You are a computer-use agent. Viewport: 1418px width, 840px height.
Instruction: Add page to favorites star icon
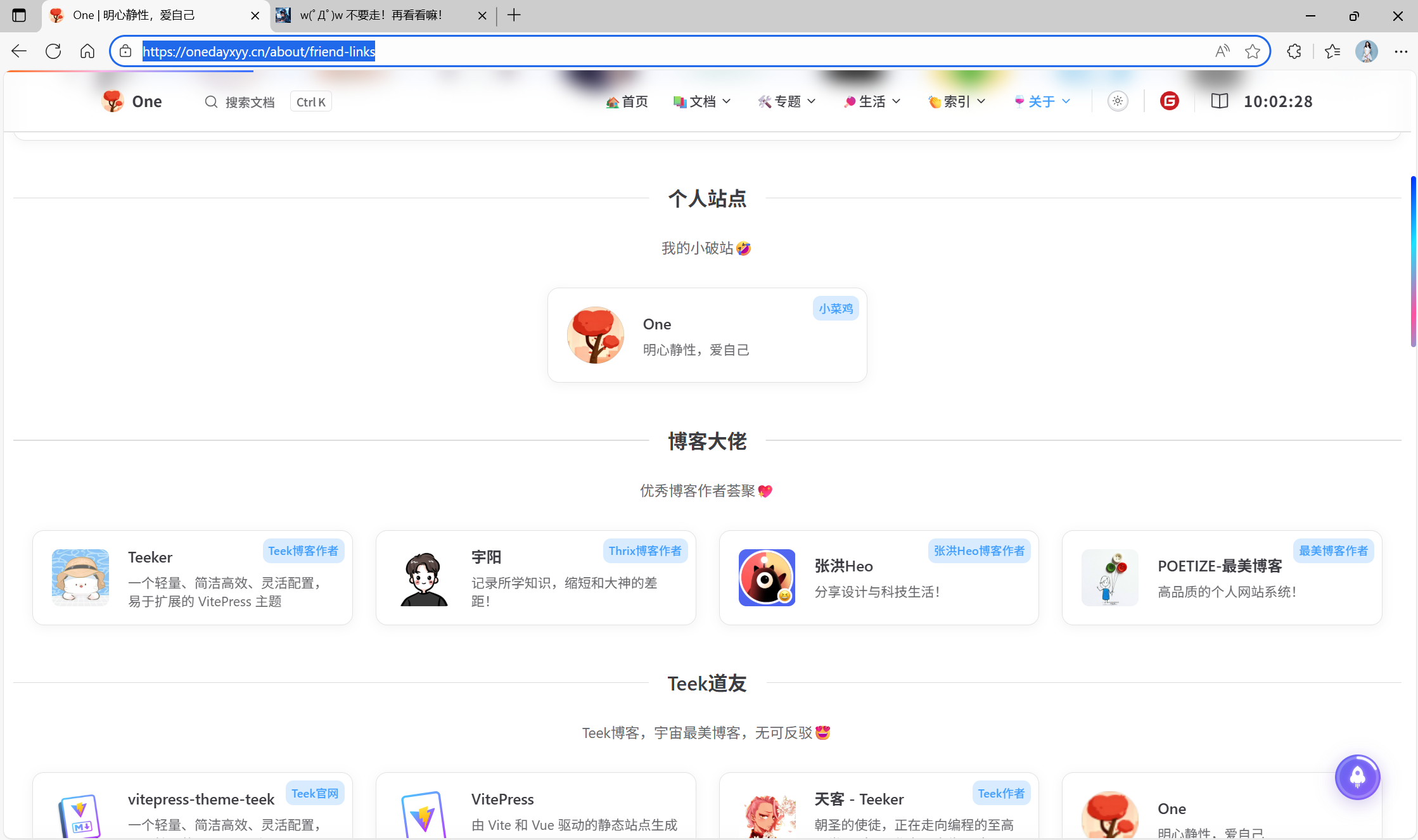pyautogui.click(x=1252, y=51)
